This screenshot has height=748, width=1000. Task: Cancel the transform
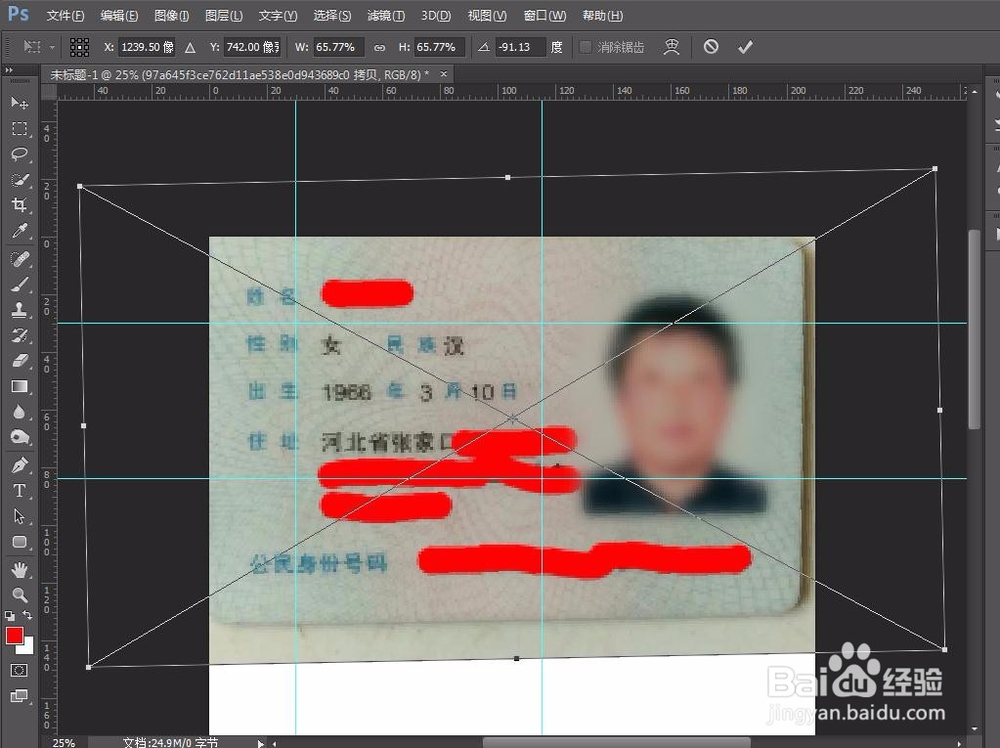(x=711, y=47)
